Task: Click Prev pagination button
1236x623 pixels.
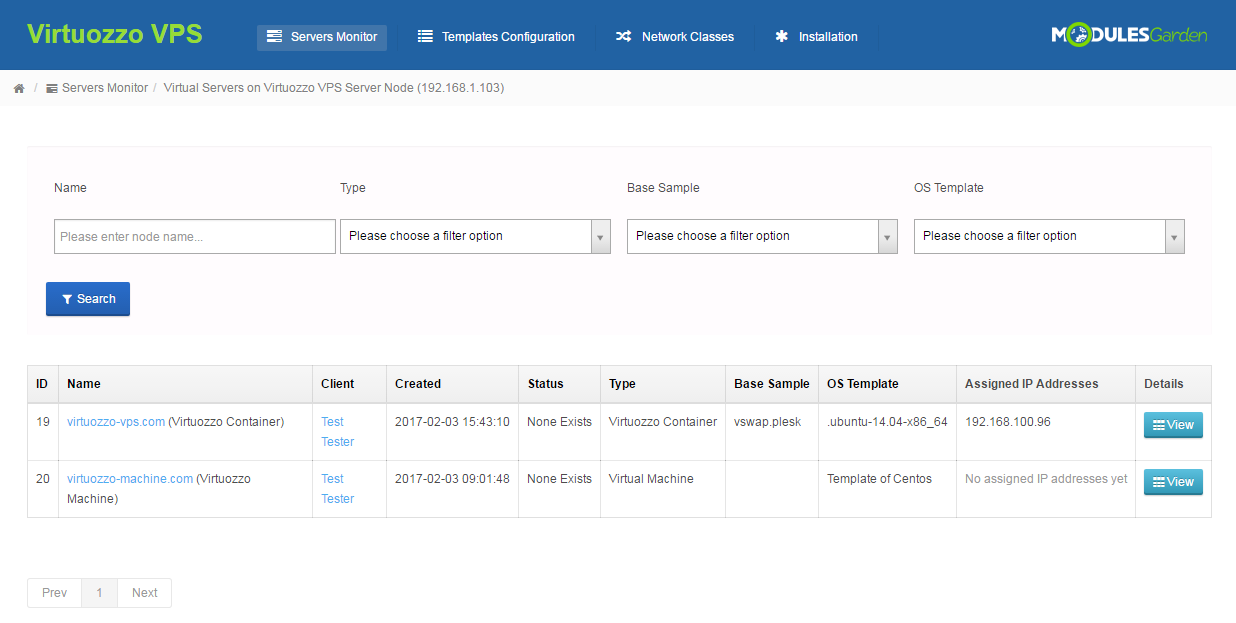Action: pos(54,593)
